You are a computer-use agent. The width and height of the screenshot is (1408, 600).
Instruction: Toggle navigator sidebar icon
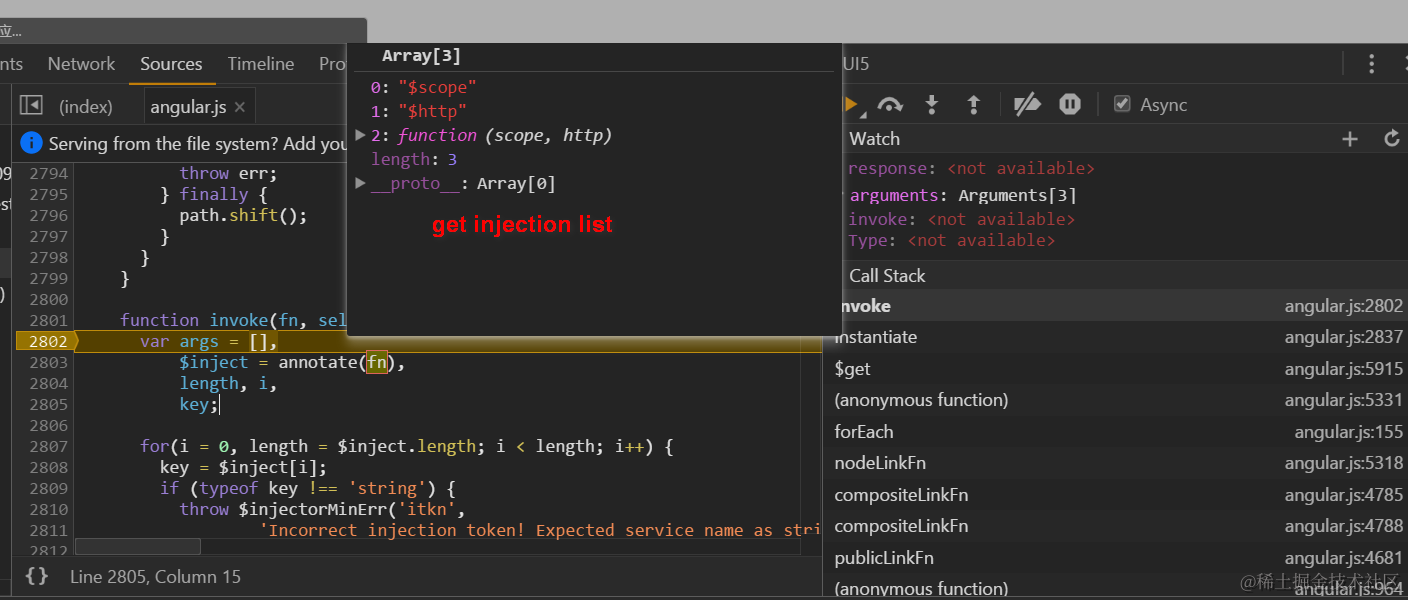click(31, 105)
